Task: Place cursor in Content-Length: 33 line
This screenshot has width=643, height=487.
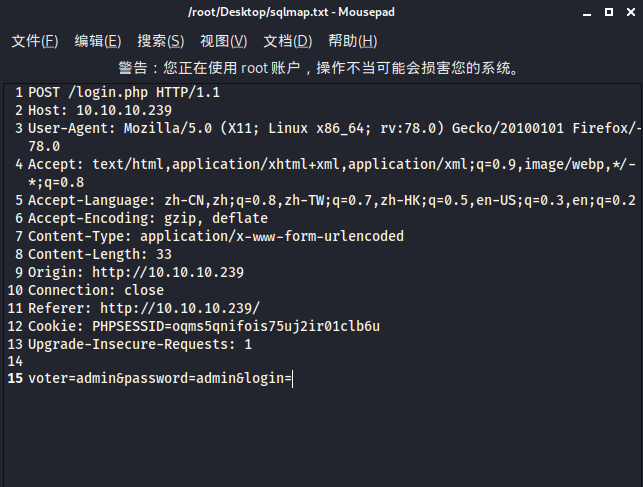Action: click(100, 254)
